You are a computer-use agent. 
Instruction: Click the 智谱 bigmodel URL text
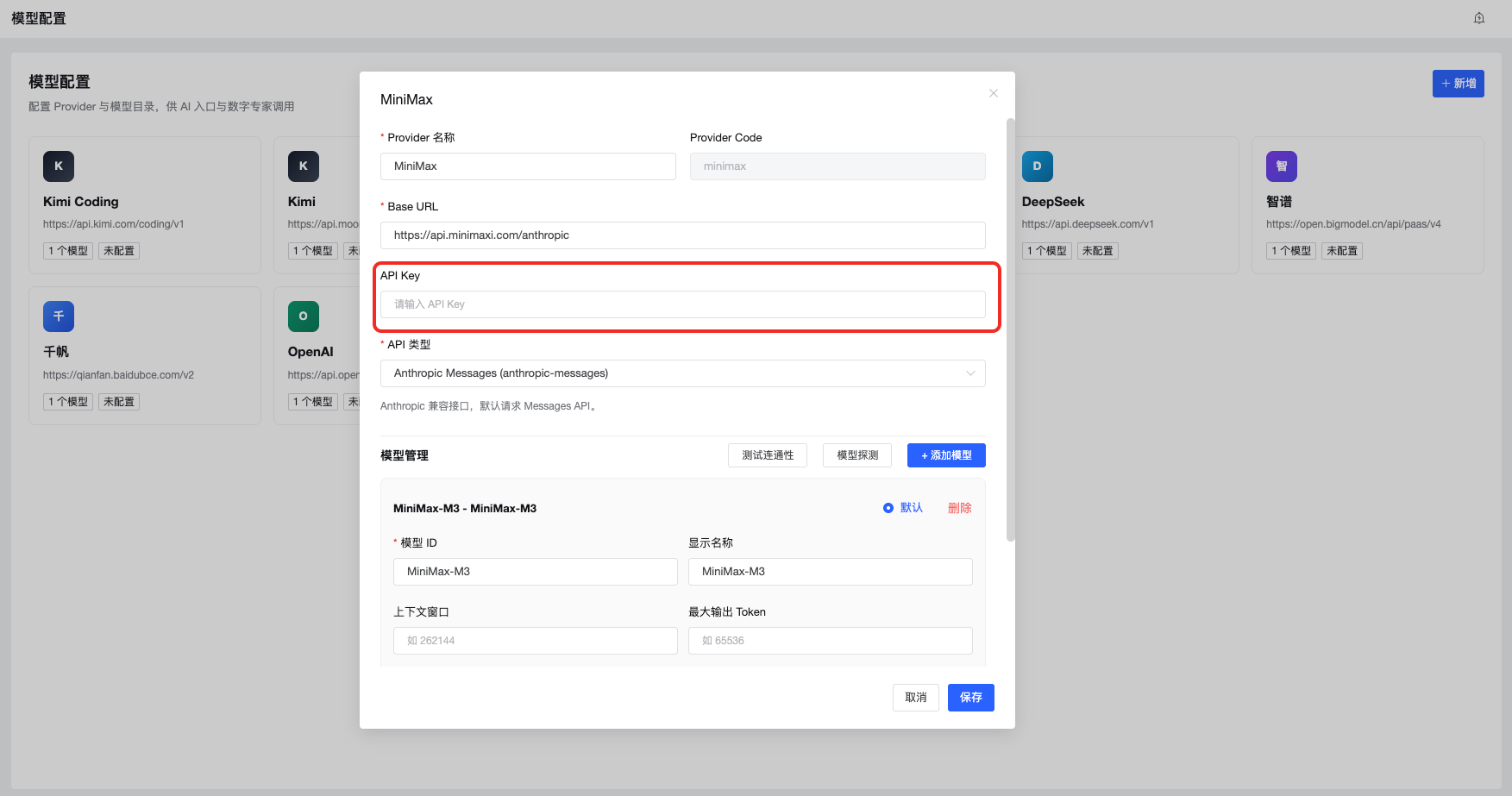click(x=1353, y=224)
